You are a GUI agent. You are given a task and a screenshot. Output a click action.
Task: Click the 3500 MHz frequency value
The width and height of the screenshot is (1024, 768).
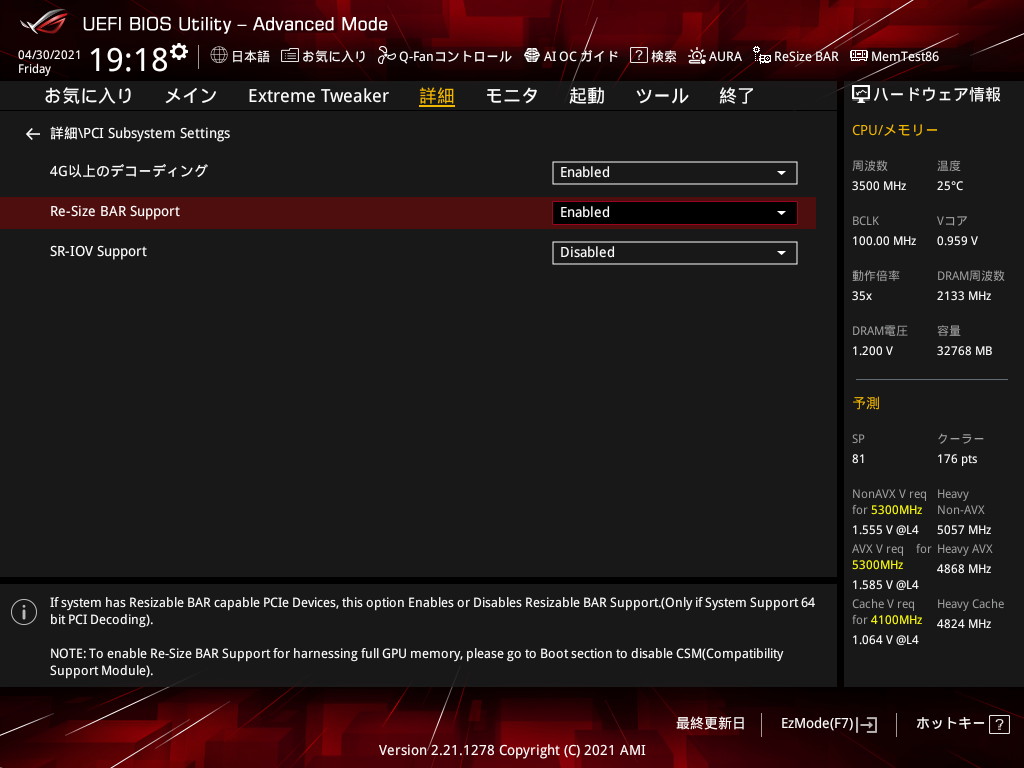coord(878,186)
